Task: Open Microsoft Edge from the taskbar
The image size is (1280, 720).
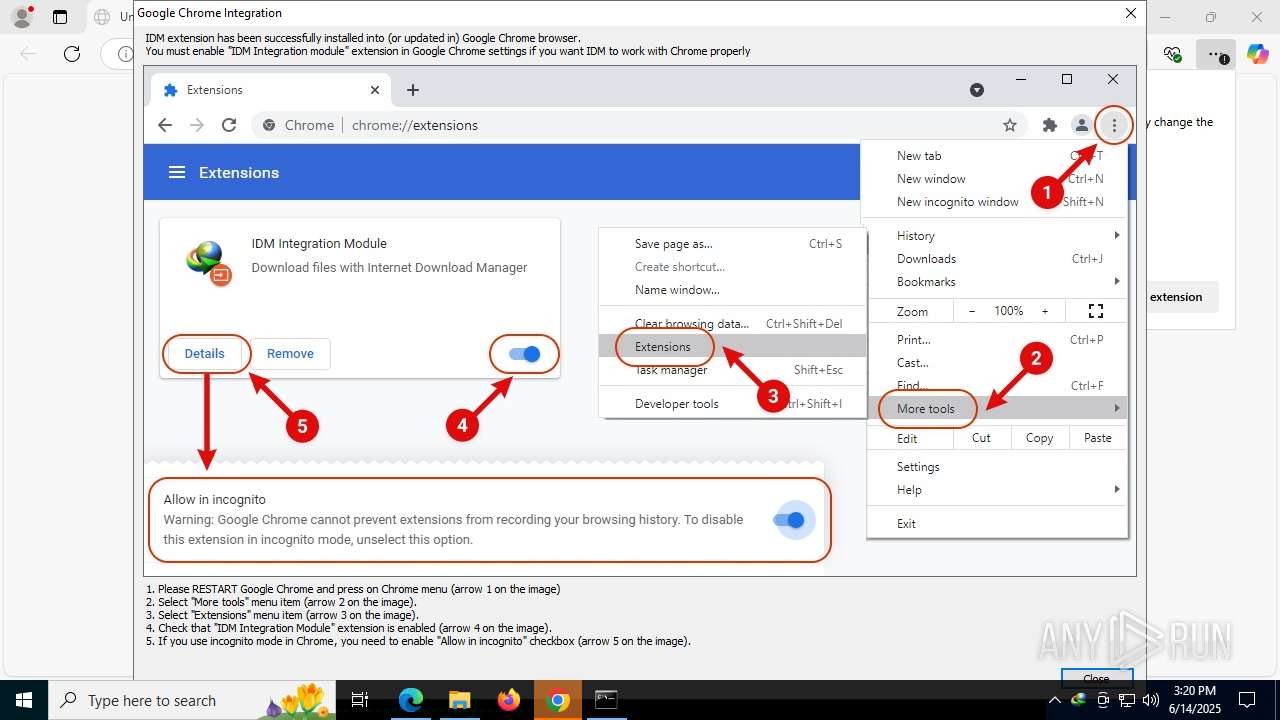Action: [411, 700]
